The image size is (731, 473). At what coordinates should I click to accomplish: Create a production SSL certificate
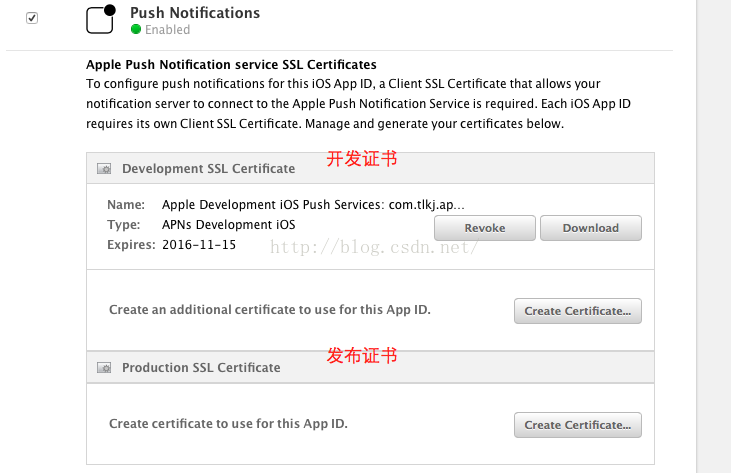[578, 425]
